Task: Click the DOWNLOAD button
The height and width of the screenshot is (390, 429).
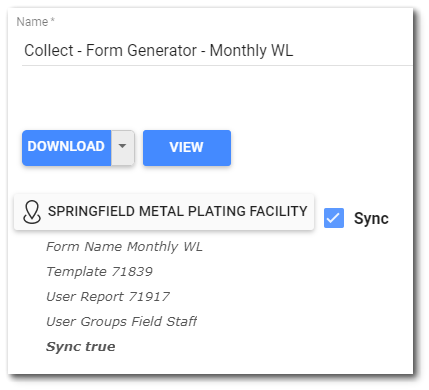Action: (67, 148)
